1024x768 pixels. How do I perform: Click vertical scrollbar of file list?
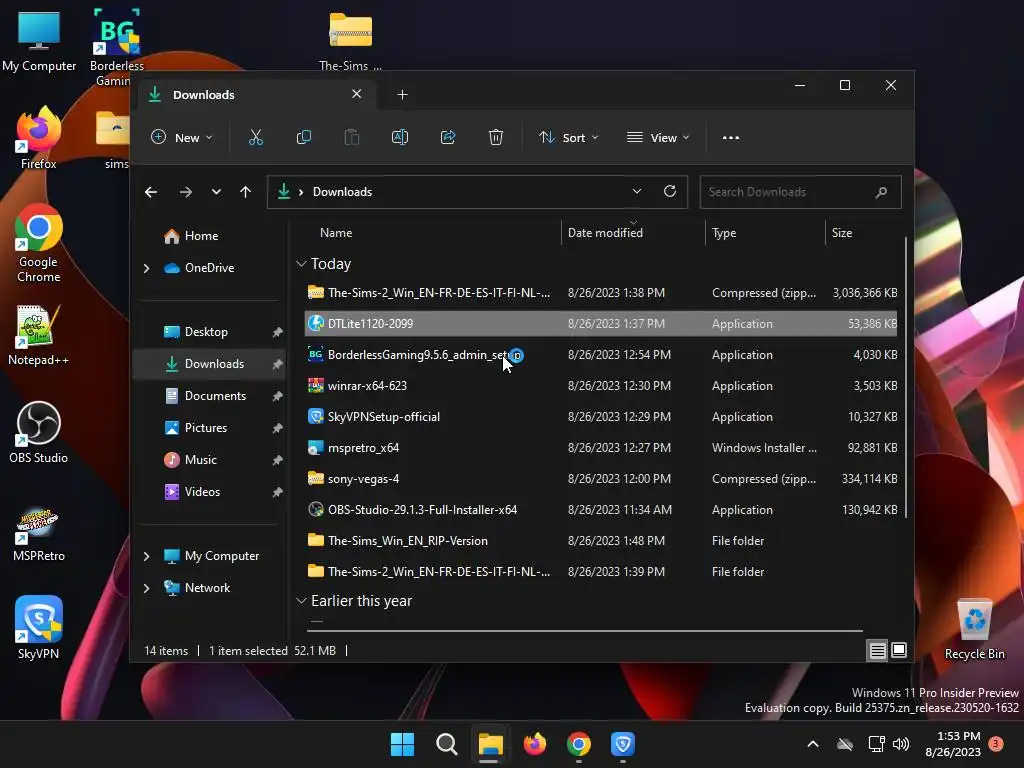pyautogui.click(x=906, y=377)
